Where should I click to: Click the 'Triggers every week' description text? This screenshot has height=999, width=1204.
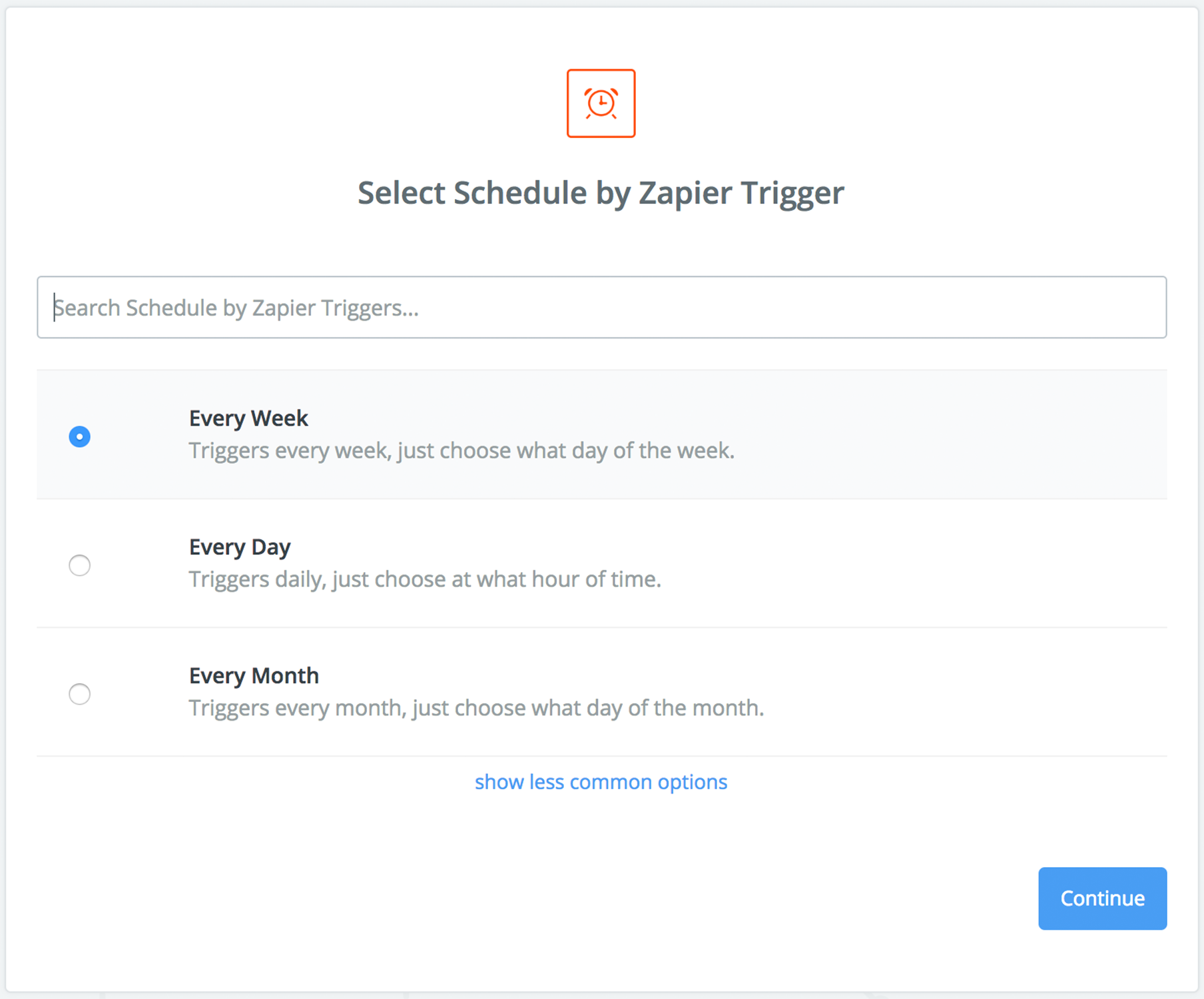461,450
